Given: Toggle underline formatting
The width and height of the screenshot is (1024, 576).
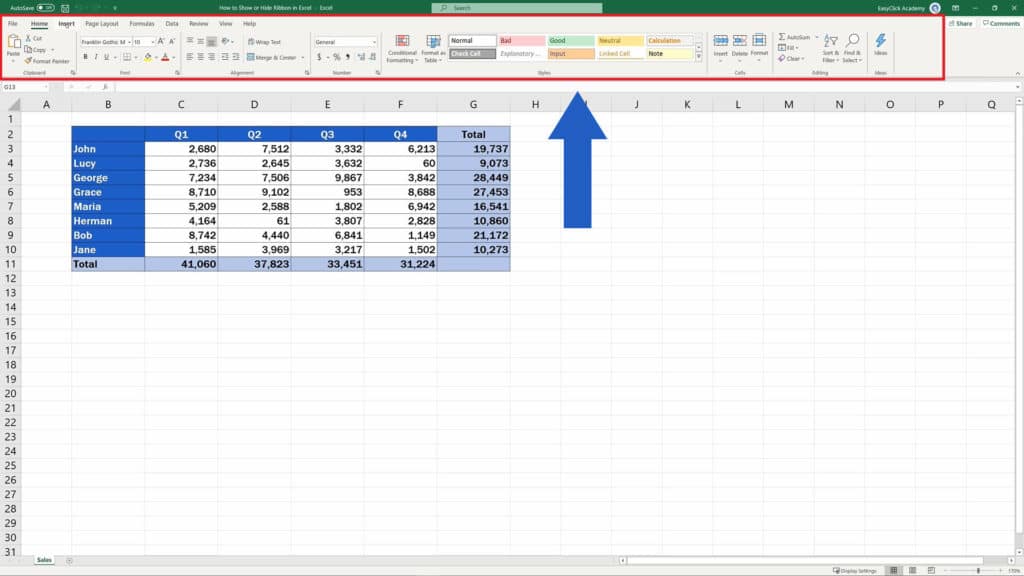Looking at the screenshot, I should tap(105, 56).
